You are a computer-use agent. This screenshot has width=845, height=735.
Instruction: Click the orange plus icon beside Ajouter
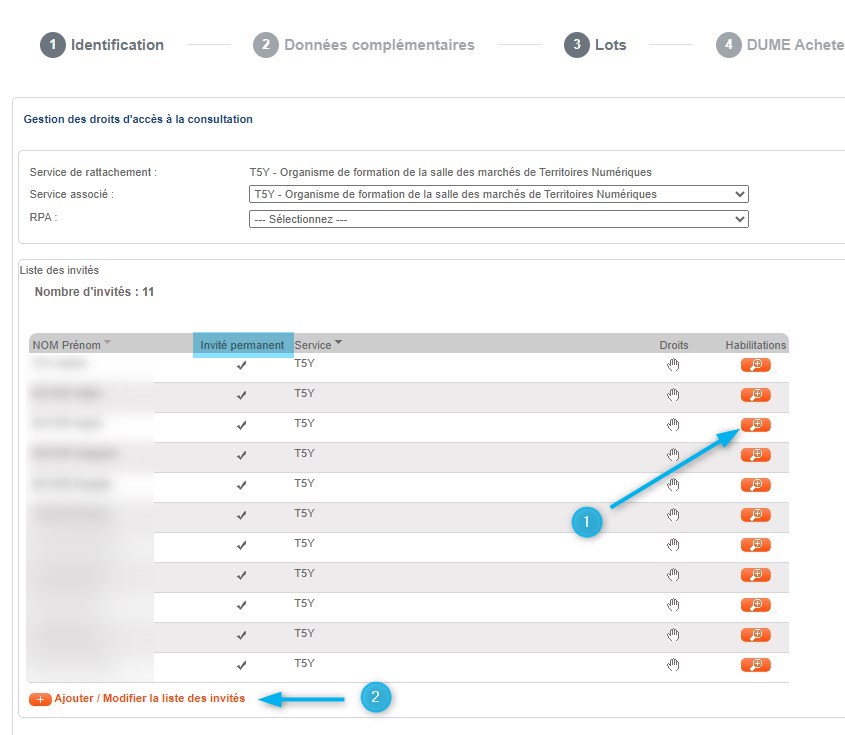click(40, 700)
